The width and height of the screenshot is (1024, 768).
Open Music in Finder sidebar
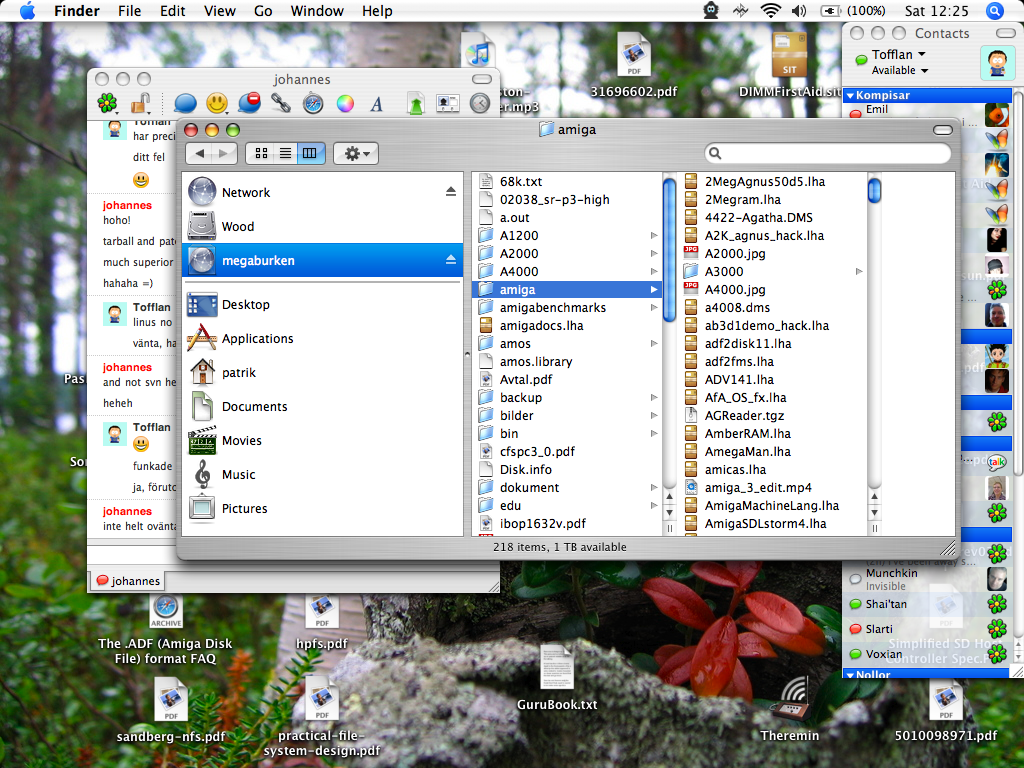[323, 474]
